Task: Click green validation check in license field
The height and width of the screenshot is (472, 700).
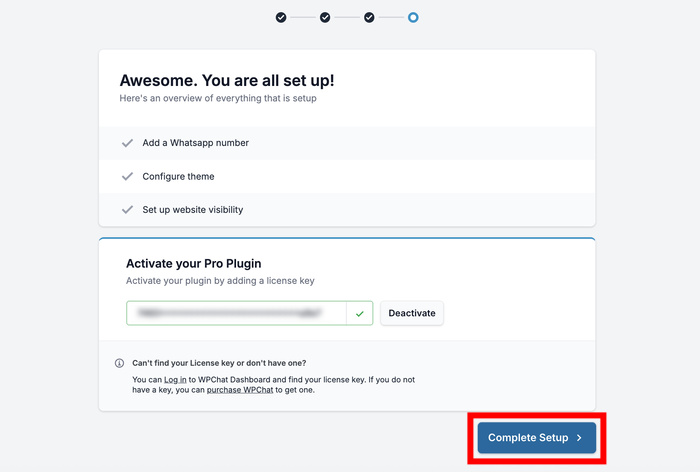Action: (359, 313)
